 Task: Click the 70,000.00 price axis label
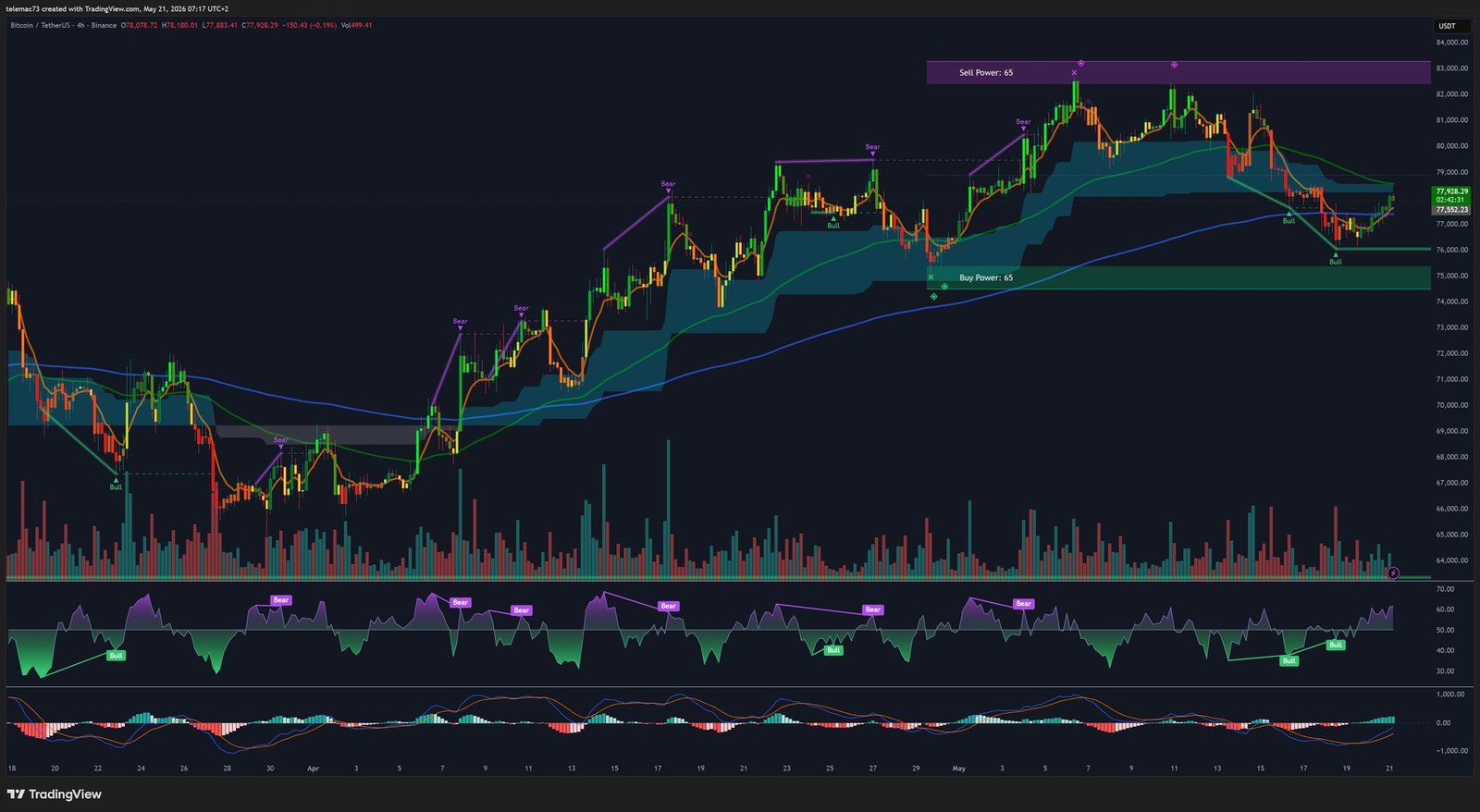[1451, 405]
